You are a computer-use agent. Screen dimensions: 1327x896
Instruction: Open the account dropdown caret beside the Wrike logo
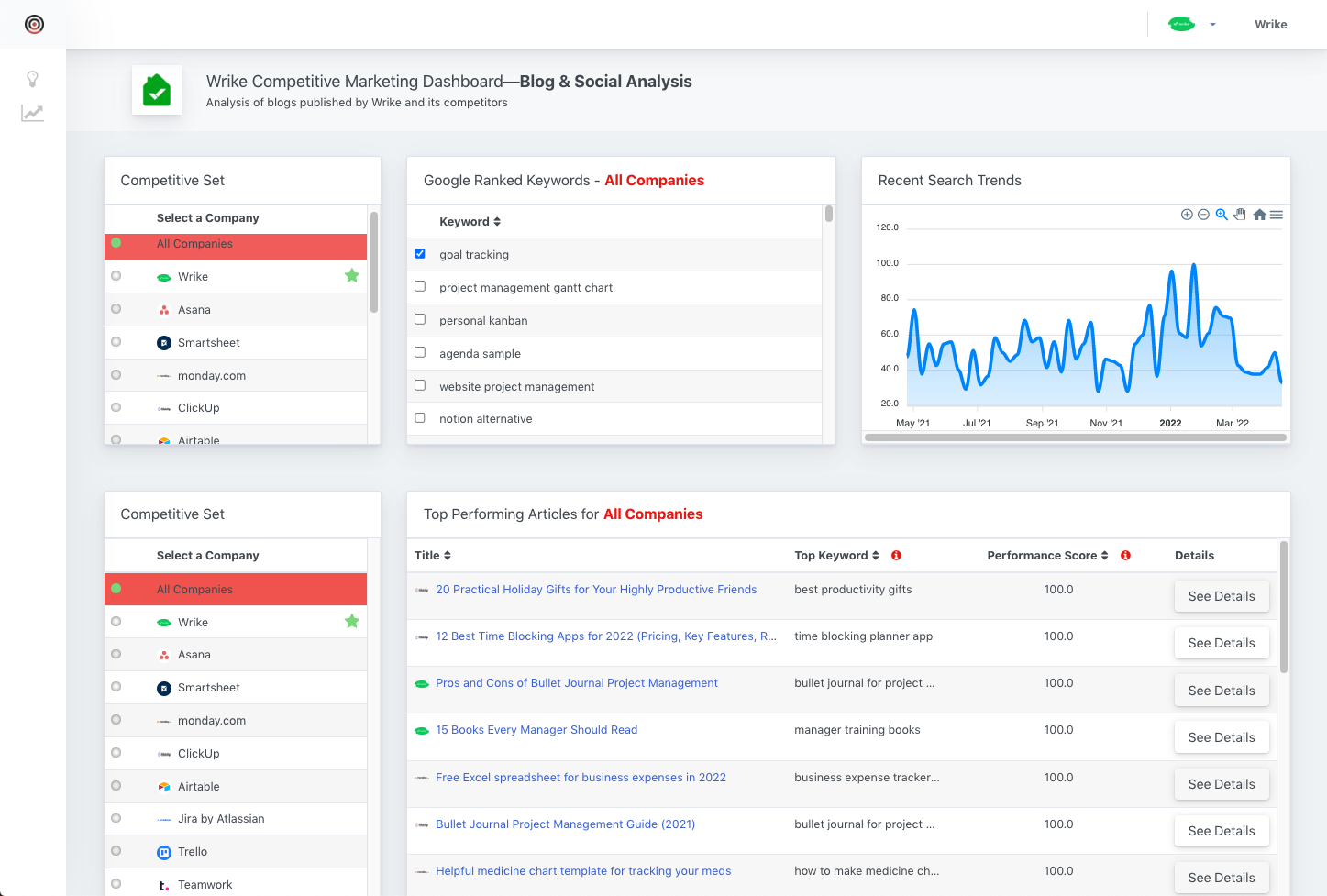click(x=1212, y=25)
